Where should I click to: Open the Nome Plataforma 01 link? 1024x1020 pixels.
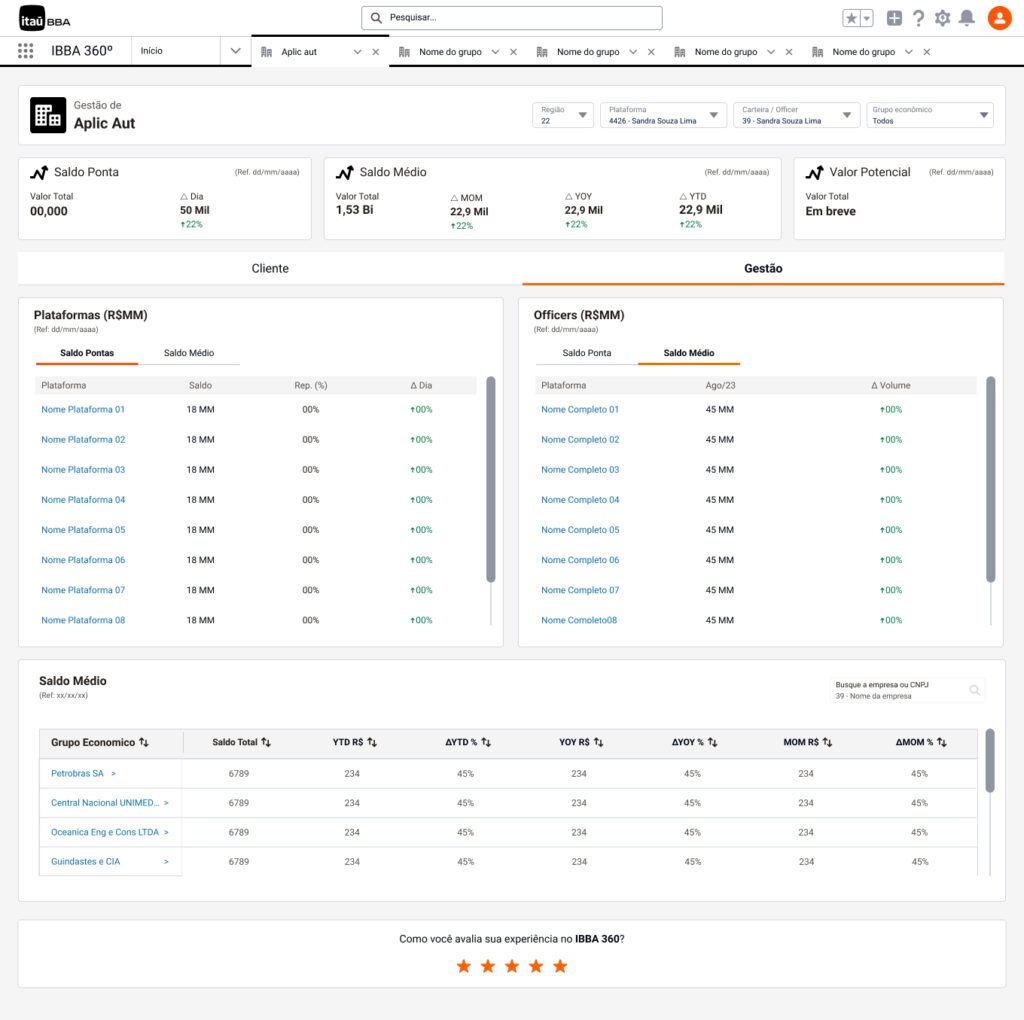click(83, 409)
